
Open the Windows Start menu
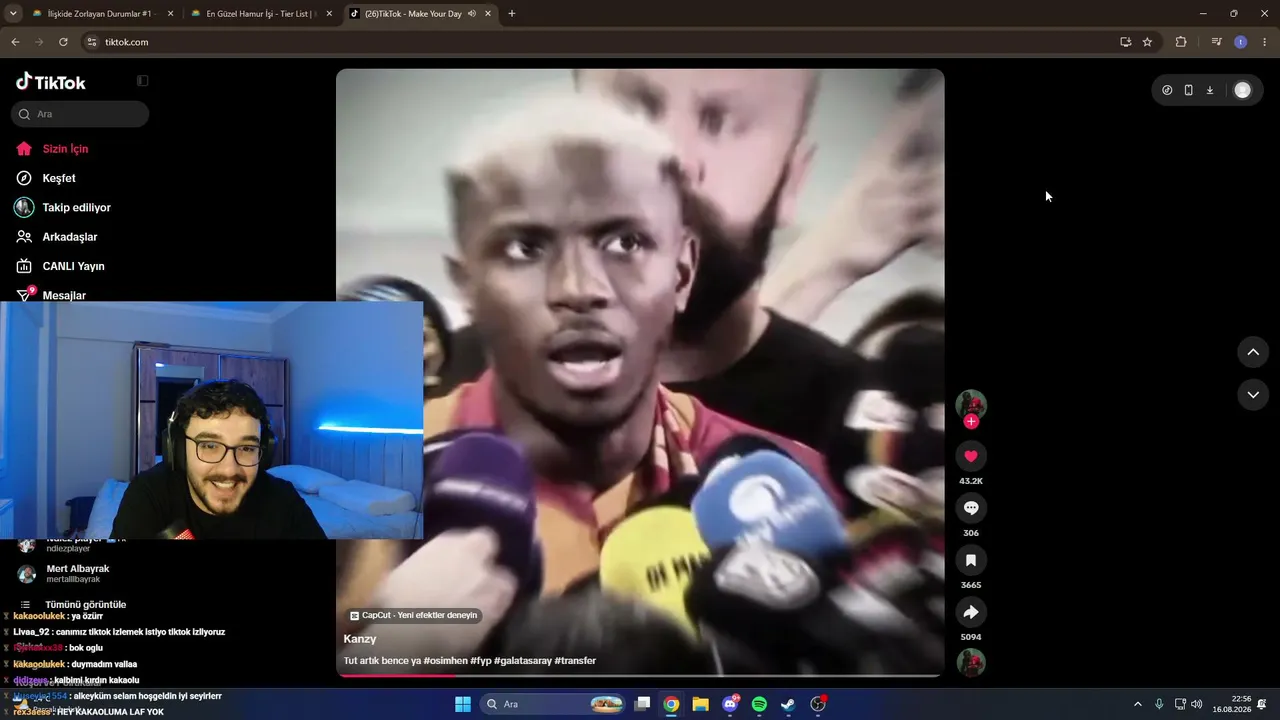tap(463, 704)
